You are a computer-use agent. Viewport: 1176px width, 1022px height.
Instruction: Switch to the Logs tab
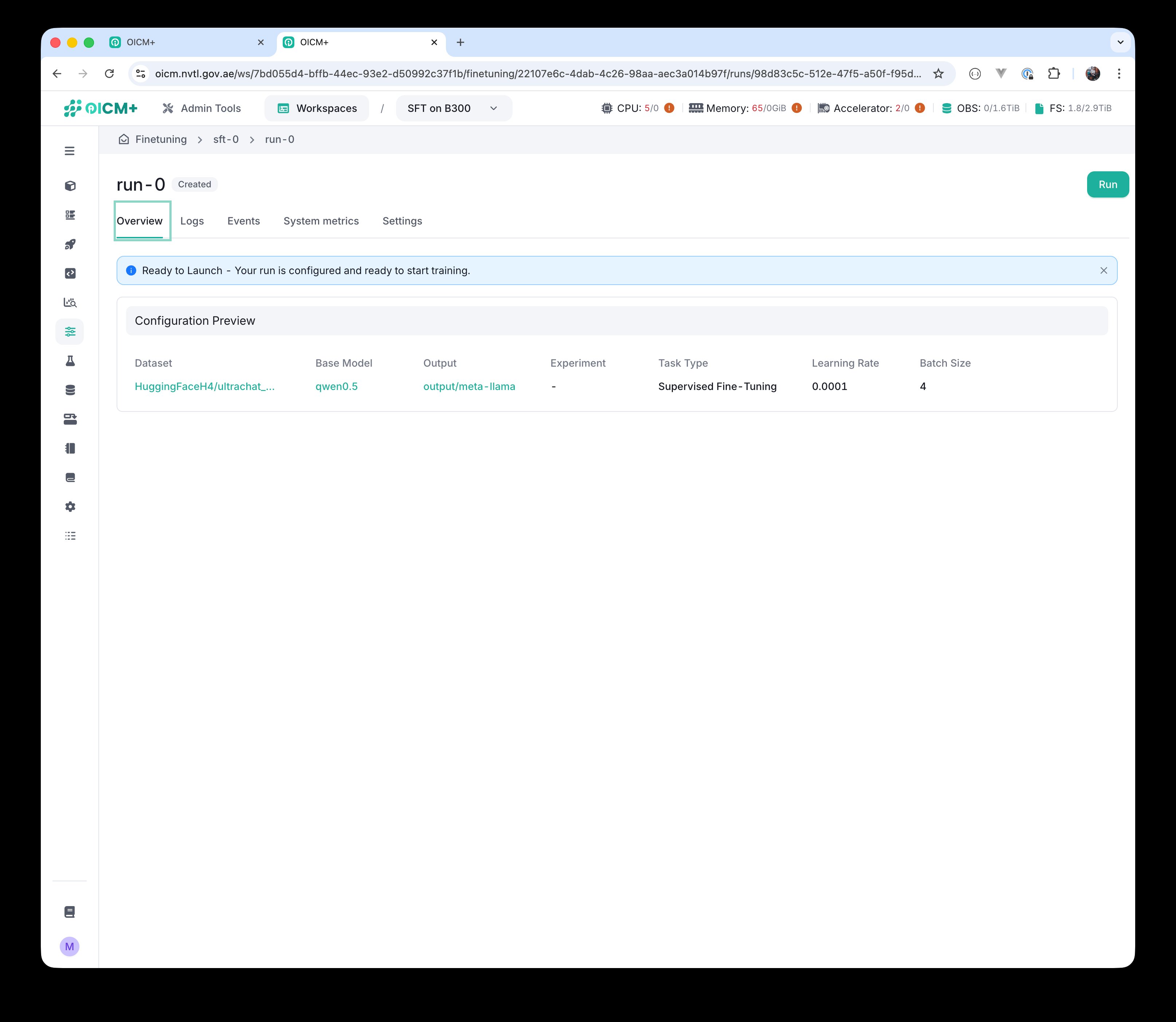tap(192, 221)
